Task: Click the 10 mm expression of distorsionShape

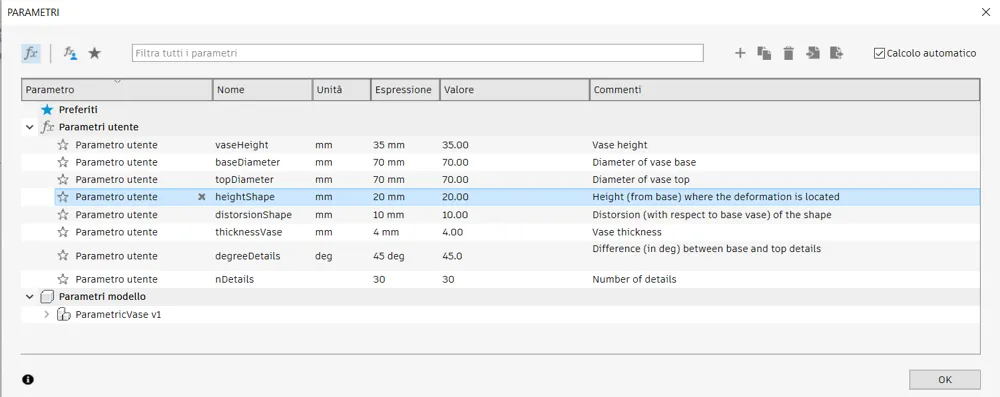Action: pos(389,214)
